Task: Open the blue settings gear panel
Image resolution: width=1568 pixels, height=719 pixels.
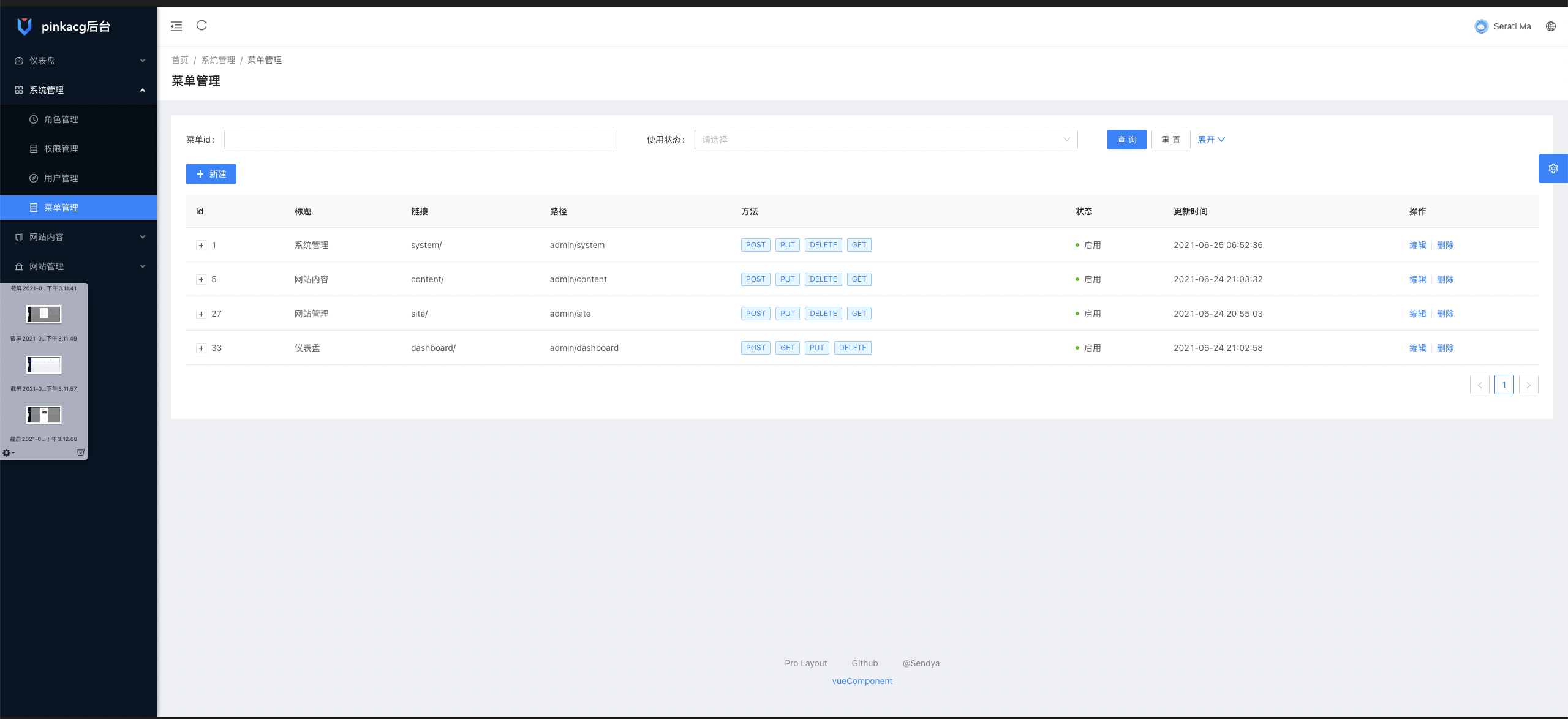Action: coord(1553,168)
